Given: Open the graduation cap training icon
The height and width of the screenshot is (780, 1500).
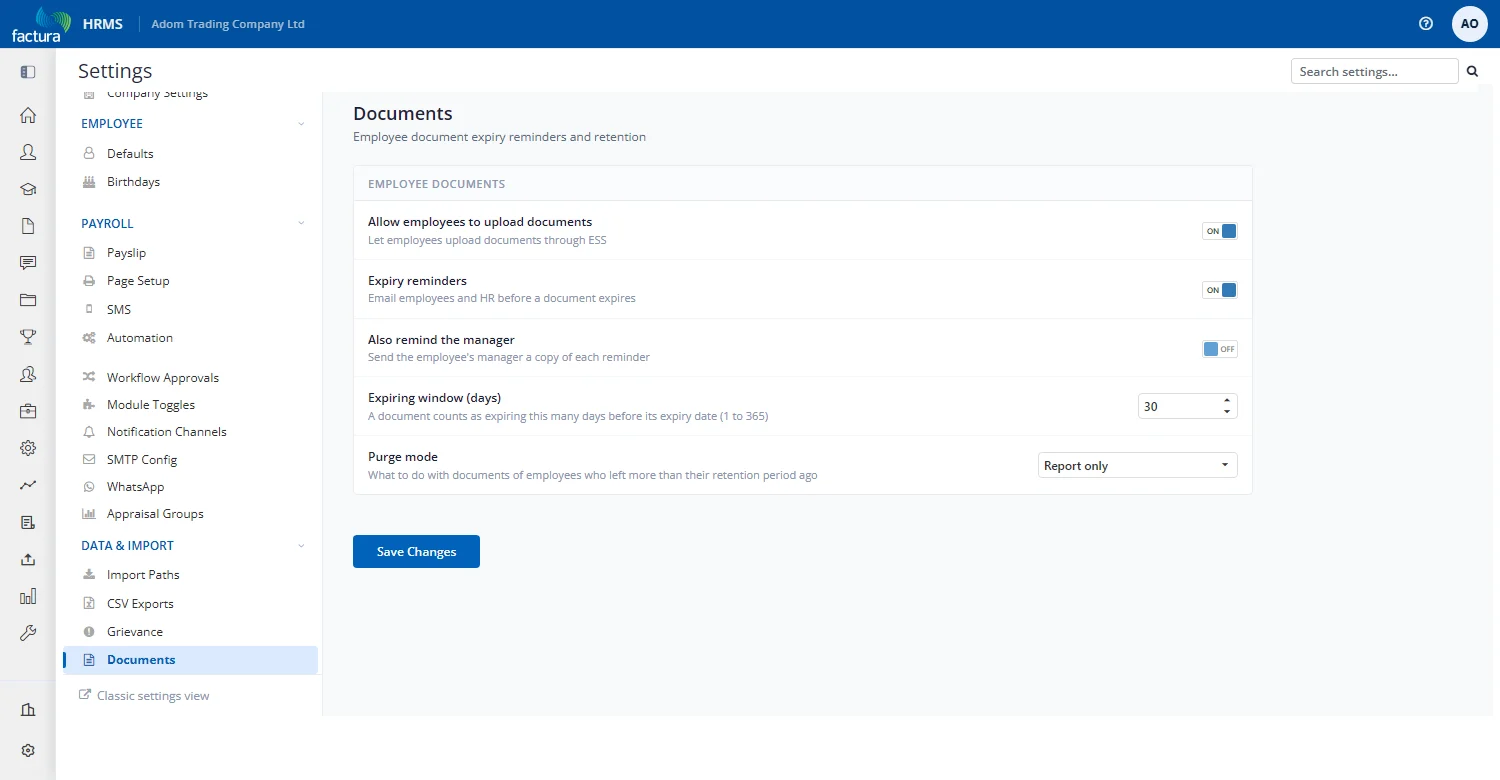Looking at the screenshot, I should click(28, 189).
